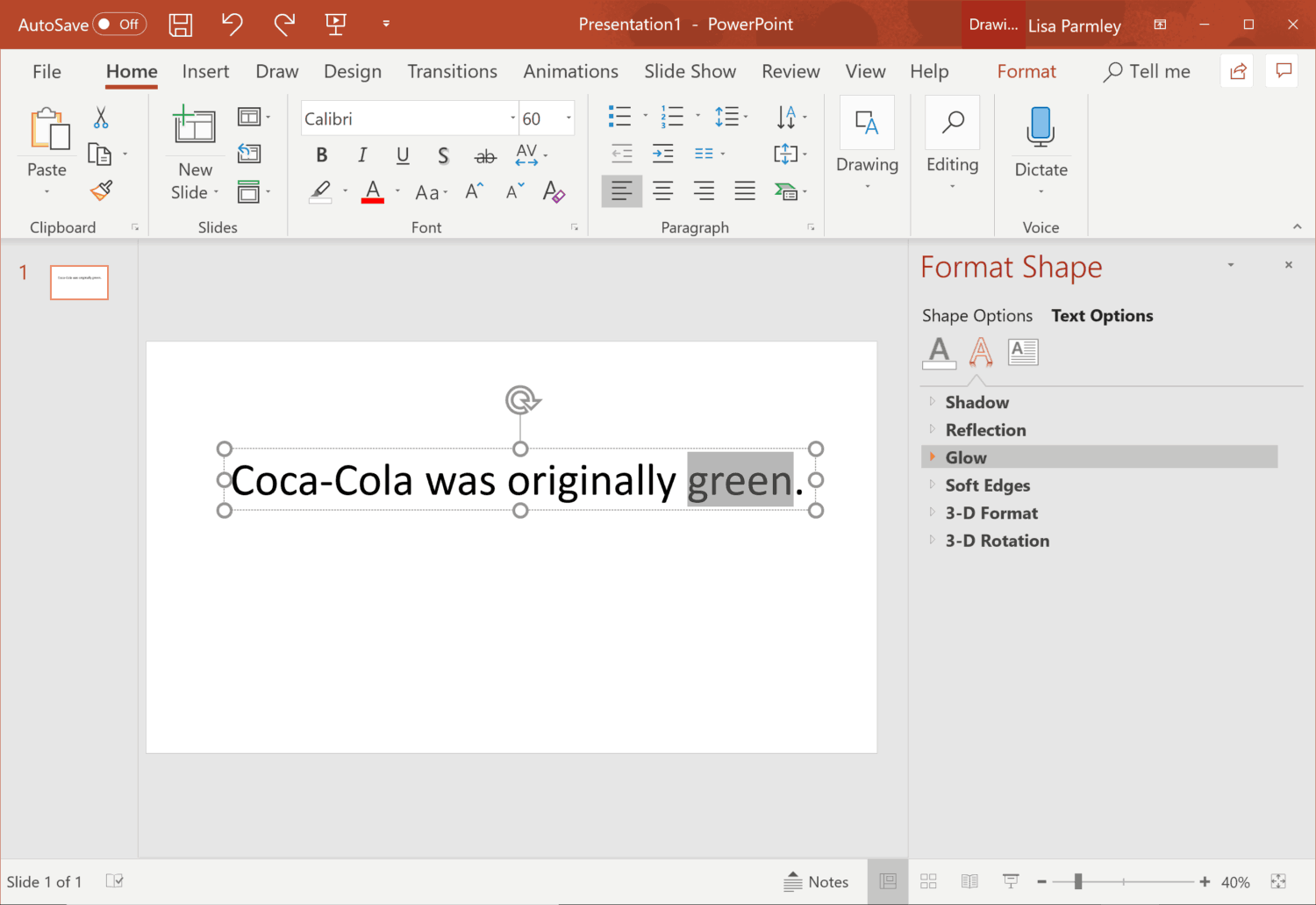Switch to the Insert tab
The image size is (1316, 905).
coord(205,72)
